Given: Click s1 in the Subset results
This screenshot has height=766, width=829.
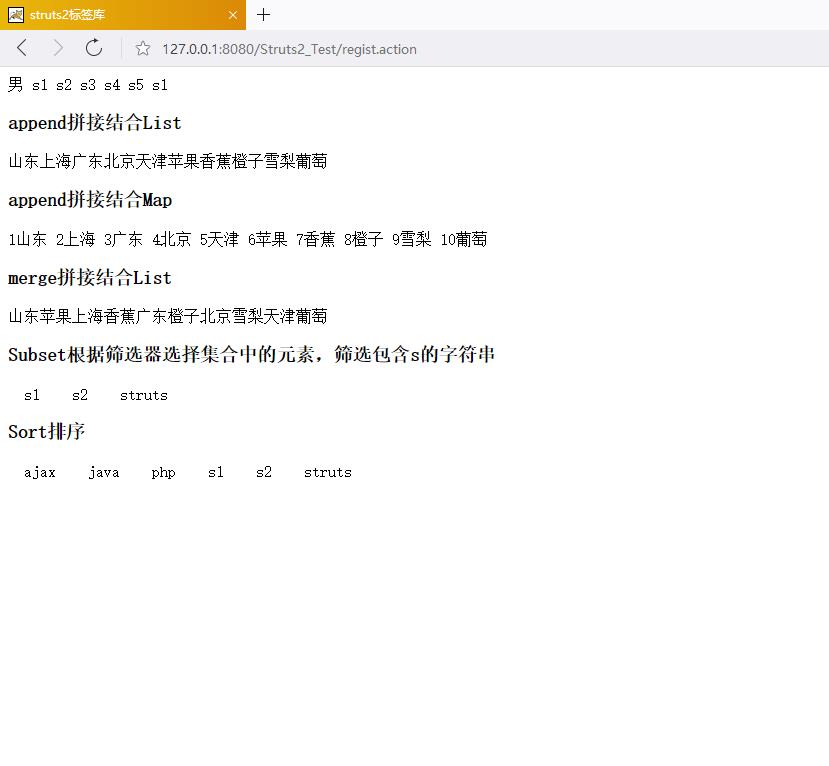Looking at the screenshot, I should (x=32, y=395).
